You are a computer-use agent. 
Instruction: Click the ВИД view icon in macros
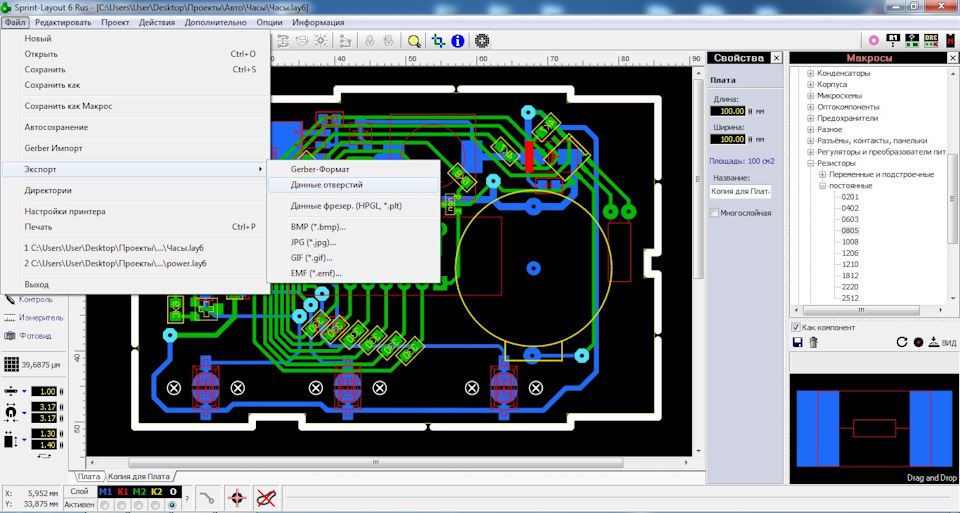pos(942,342)
